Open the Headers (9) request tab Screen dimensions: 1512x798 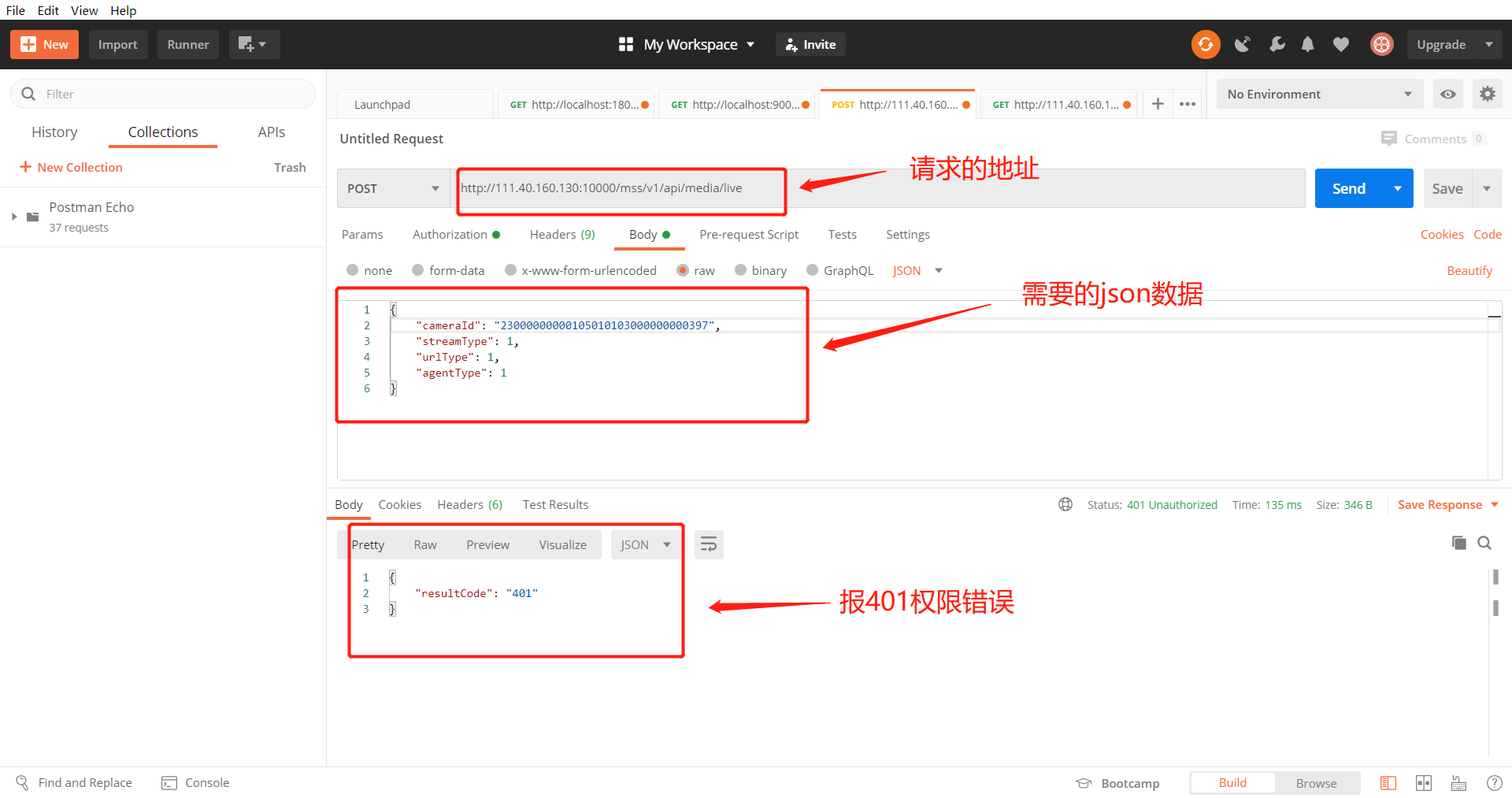[x=562, y=235]
